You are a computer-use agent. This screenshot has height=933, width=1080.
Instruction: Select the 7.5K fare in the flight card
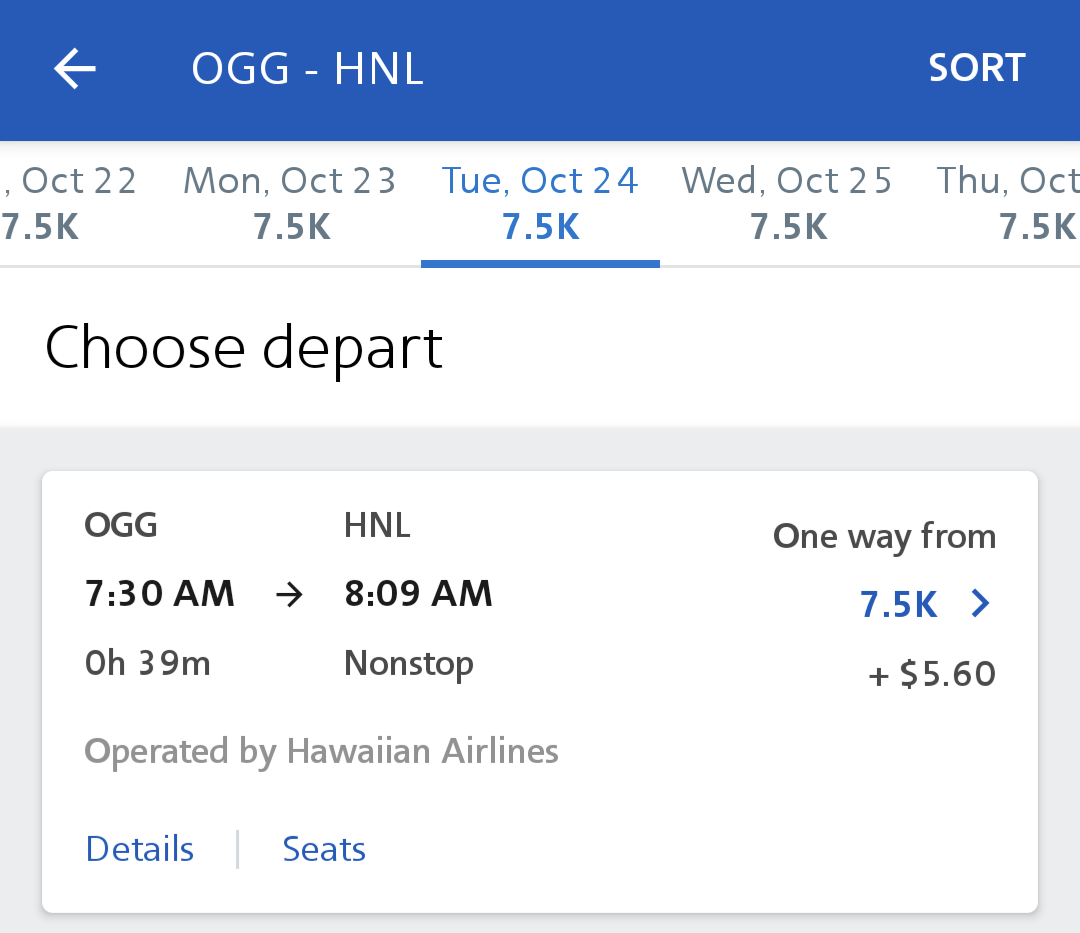pos(898,605)
